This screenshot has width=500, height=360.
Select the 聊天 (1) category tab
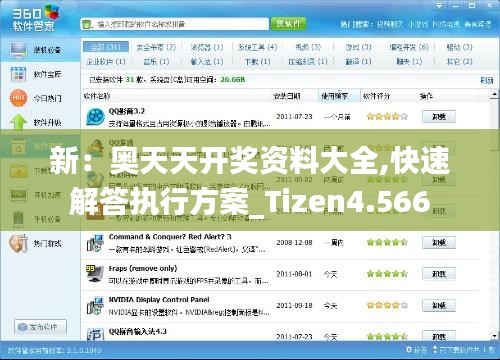click(409, 62)
